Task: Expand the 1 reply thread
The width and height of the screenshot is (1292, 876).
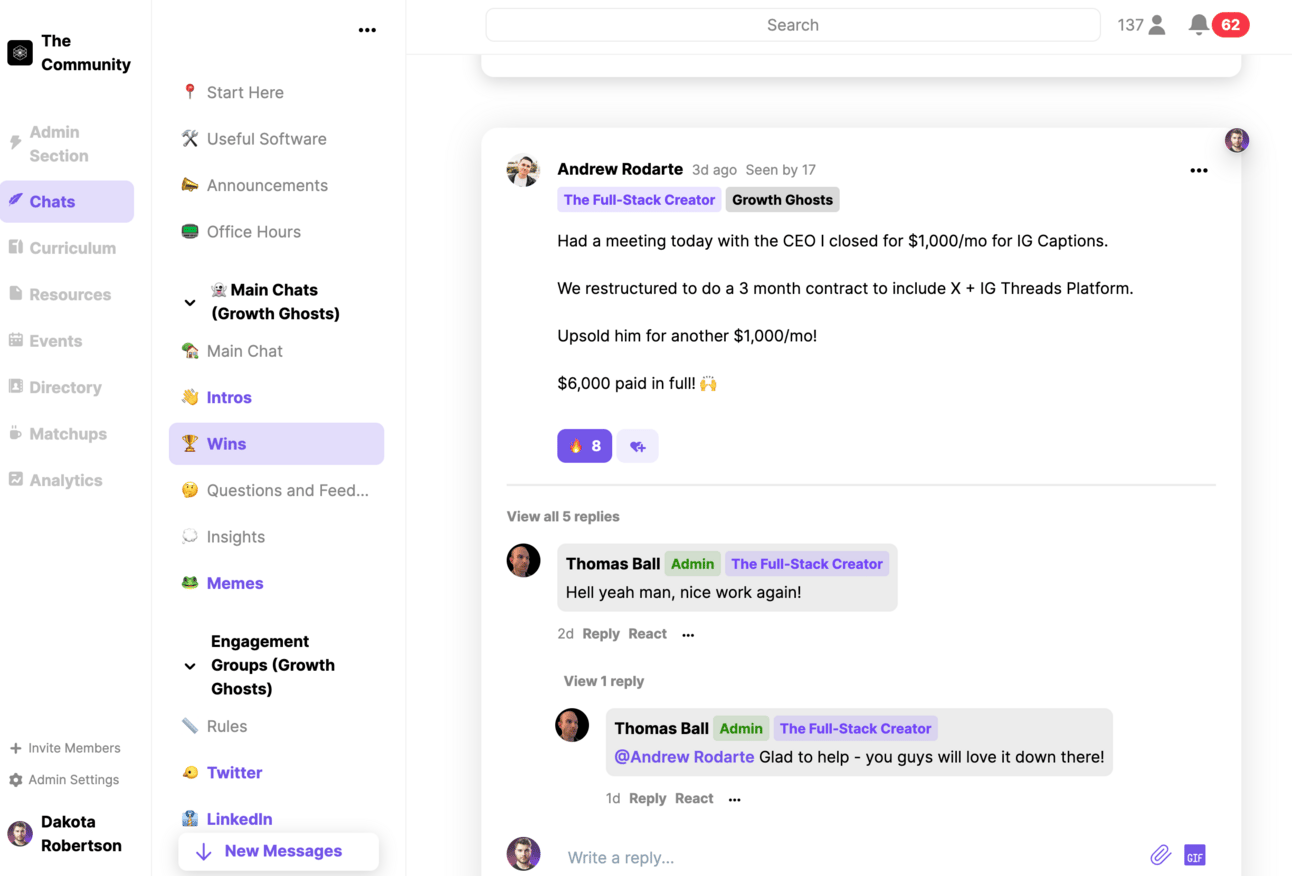Action: coord(604,681)
